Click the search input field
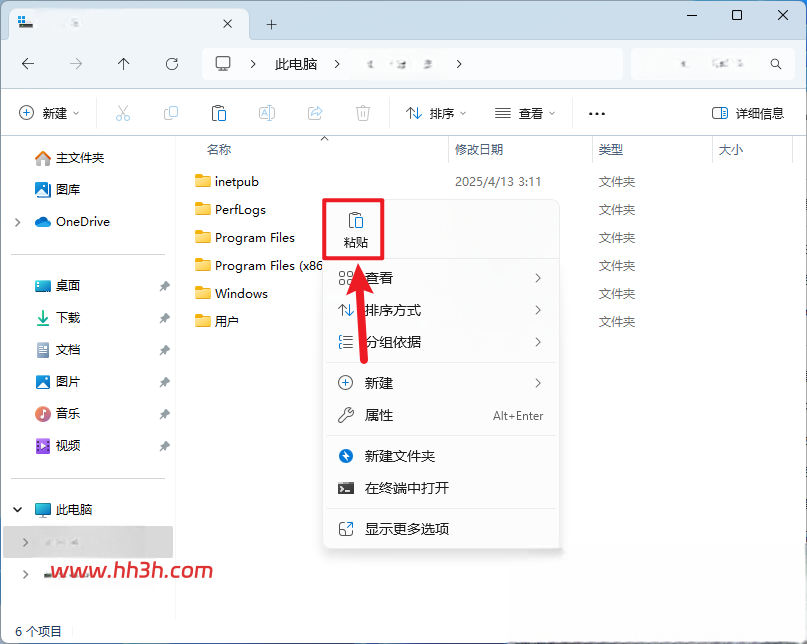807x644 pixels. pyautogui.click(x=713, y=64)
